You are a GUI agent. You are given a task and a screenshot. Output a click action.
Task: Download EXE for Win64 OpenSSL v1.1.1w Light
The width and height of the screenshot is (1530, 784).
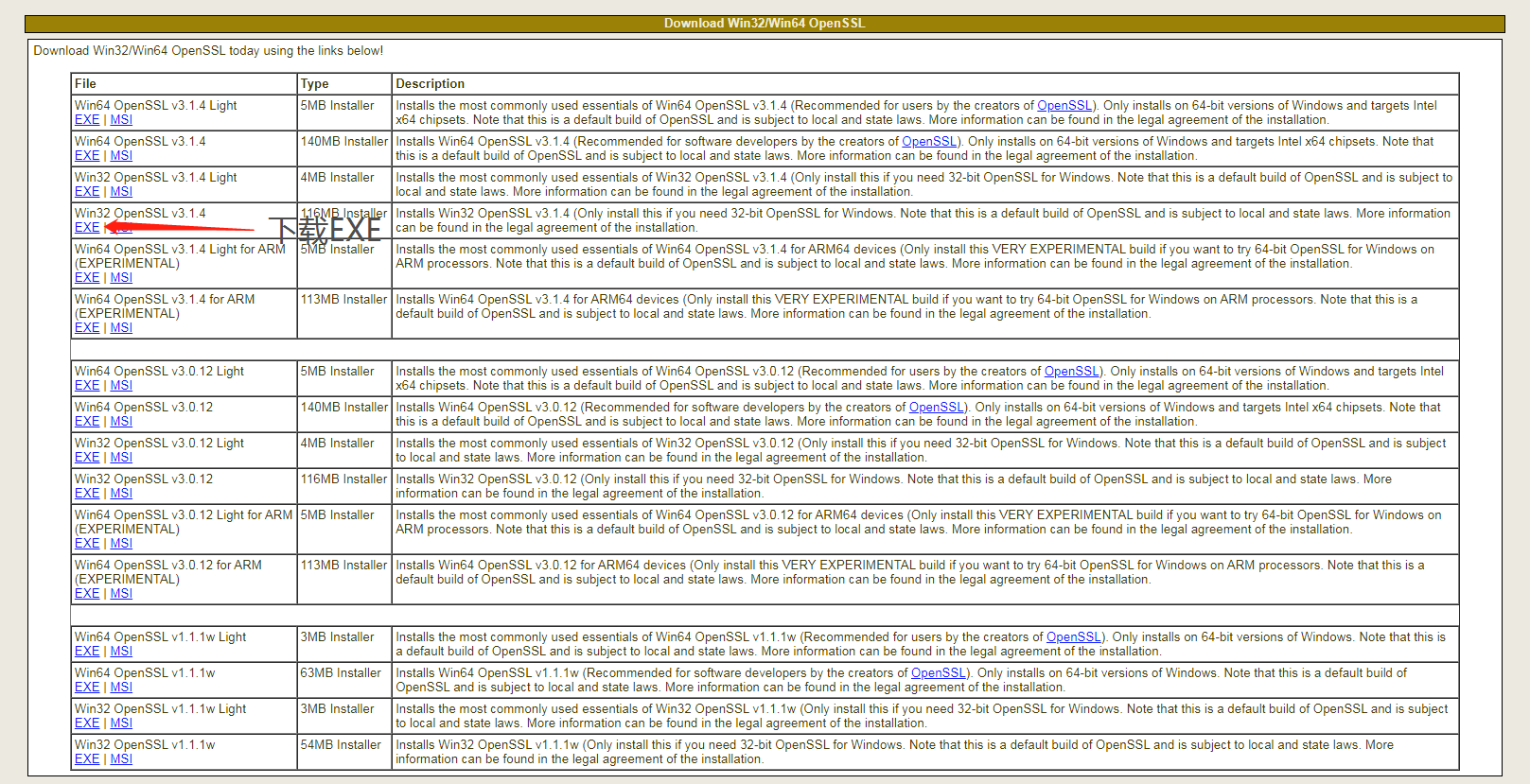tap(87, 652)
